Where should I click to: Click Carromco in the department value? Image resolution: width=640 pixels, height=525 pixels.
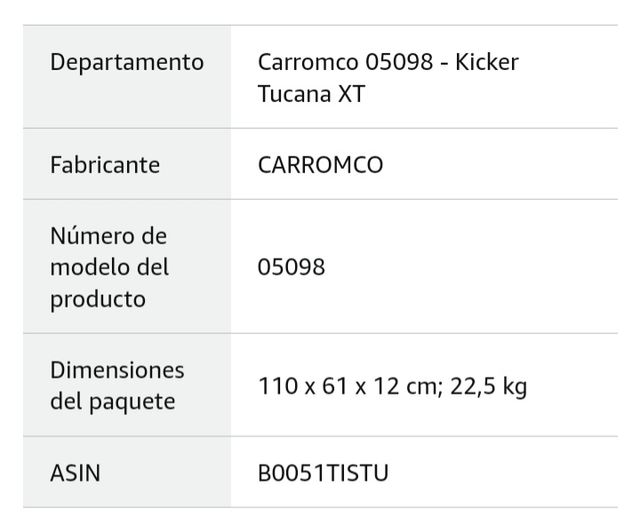[x=310, y=62]
